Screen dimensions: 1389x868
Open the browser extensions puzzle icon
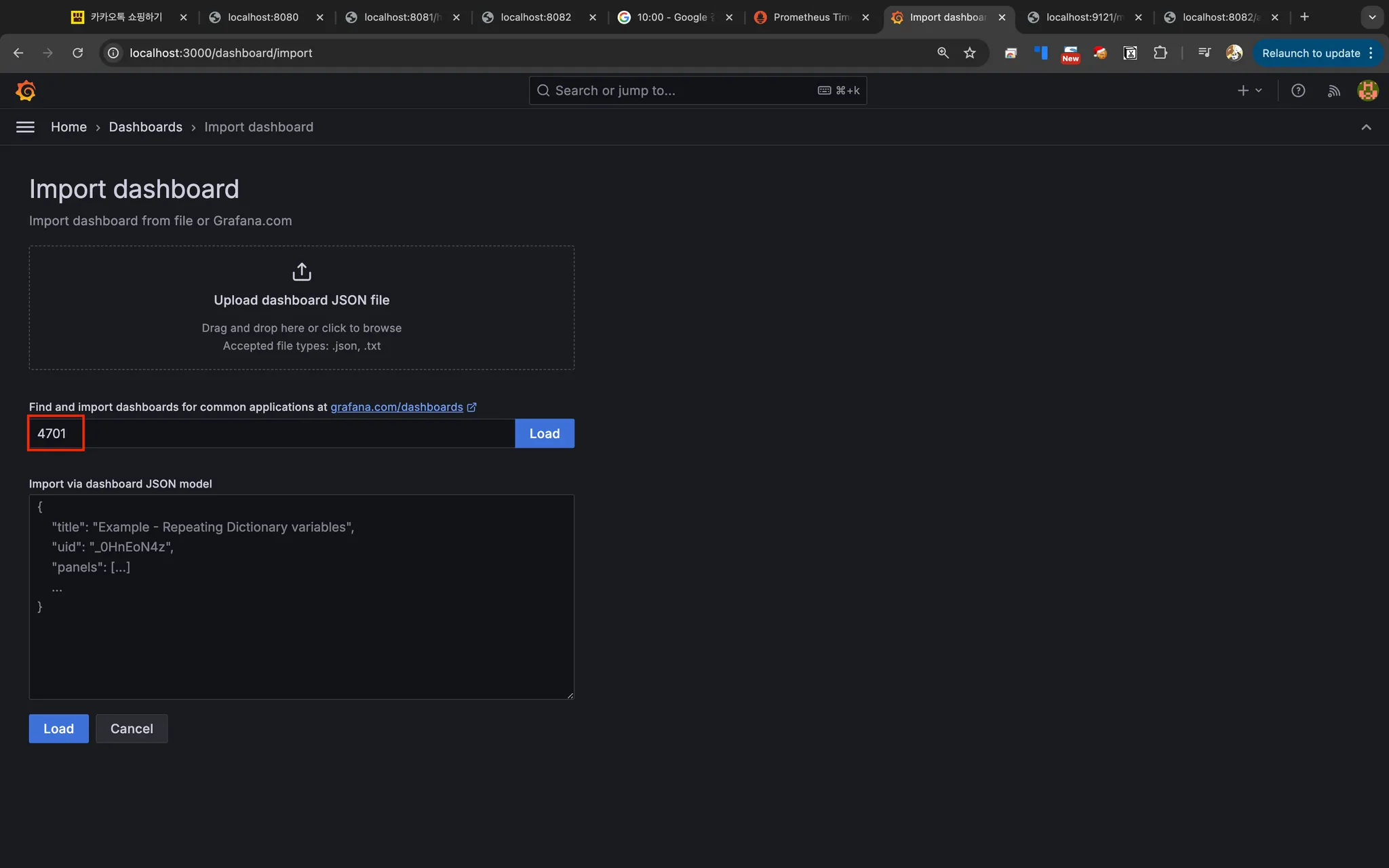(1160, 53)
